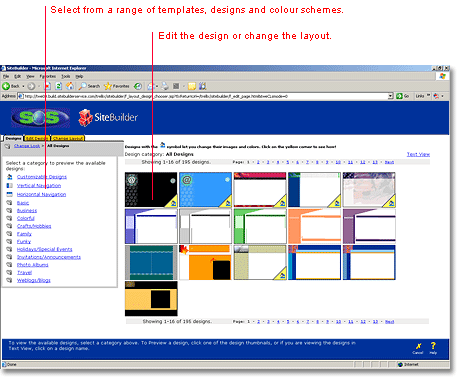Image resolution: width=459 pixels, height=380 pixels.
Task: Click the Messenger toolbar icon
Action: 202,86
